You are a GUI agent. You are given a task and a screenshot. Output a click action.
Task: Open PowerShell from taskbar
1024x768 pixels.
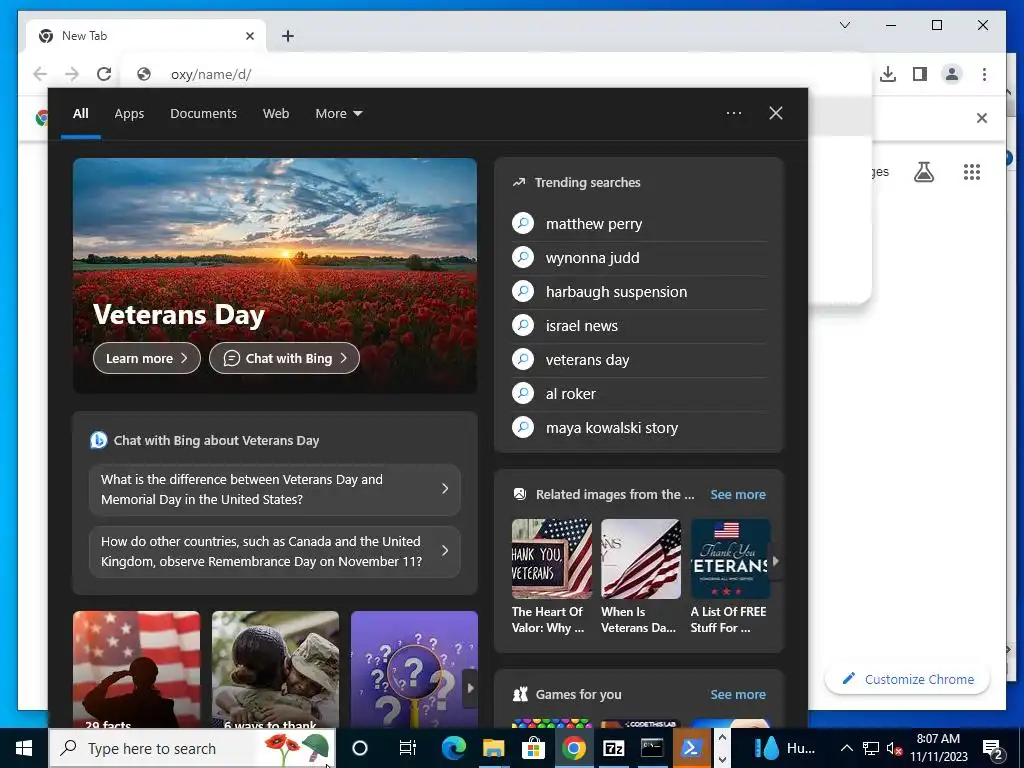coord(692,748)
